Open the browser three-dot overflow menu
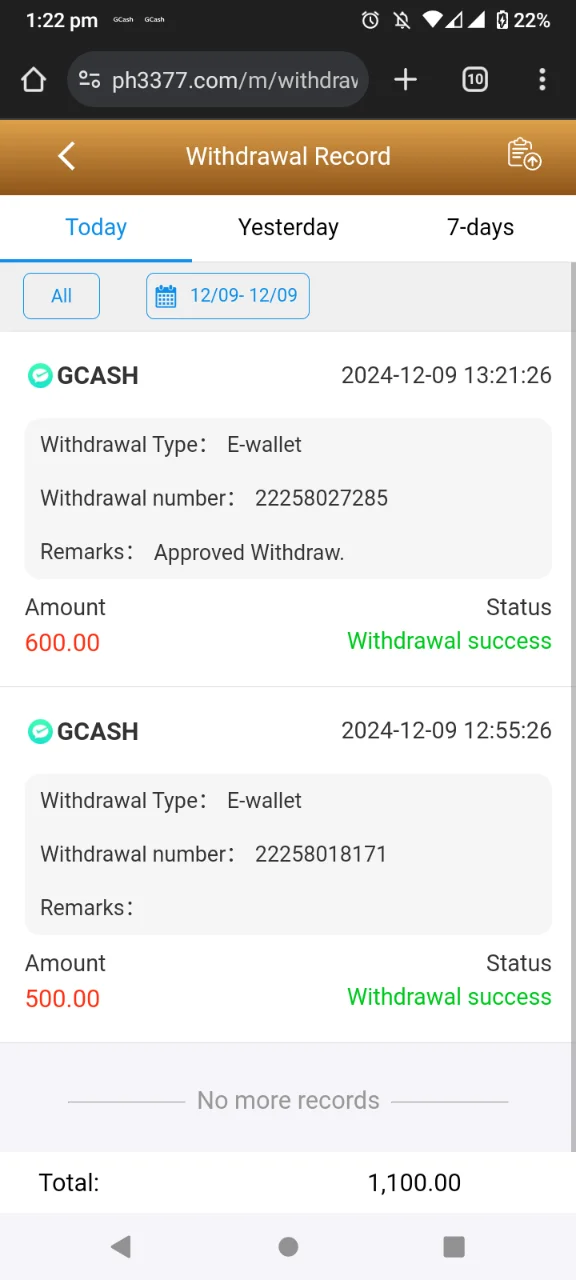 pyautogui.click(x=541, y=80)
